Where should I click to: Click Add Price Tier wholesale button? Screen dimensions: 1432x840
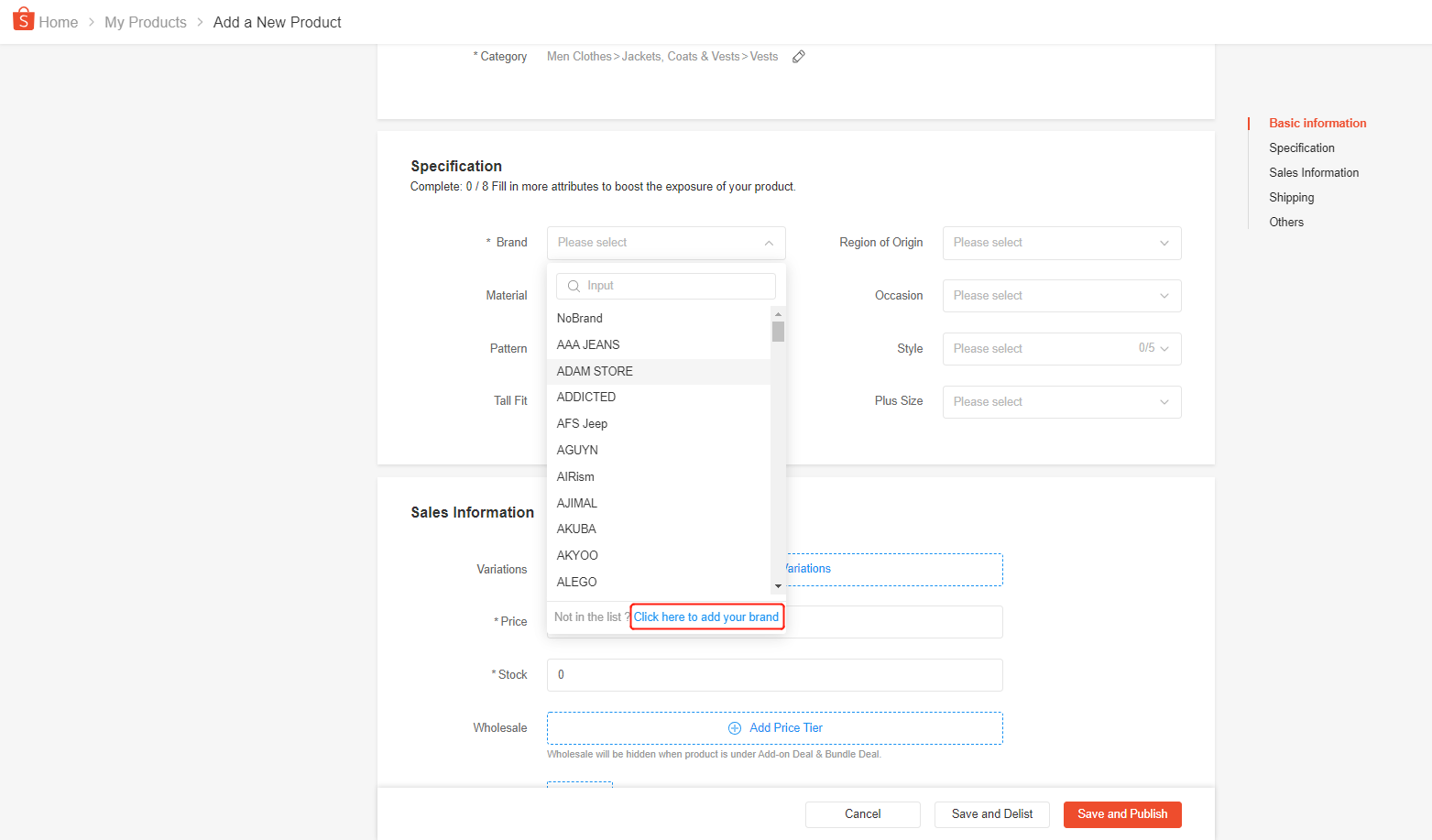(x=775, y=728)
